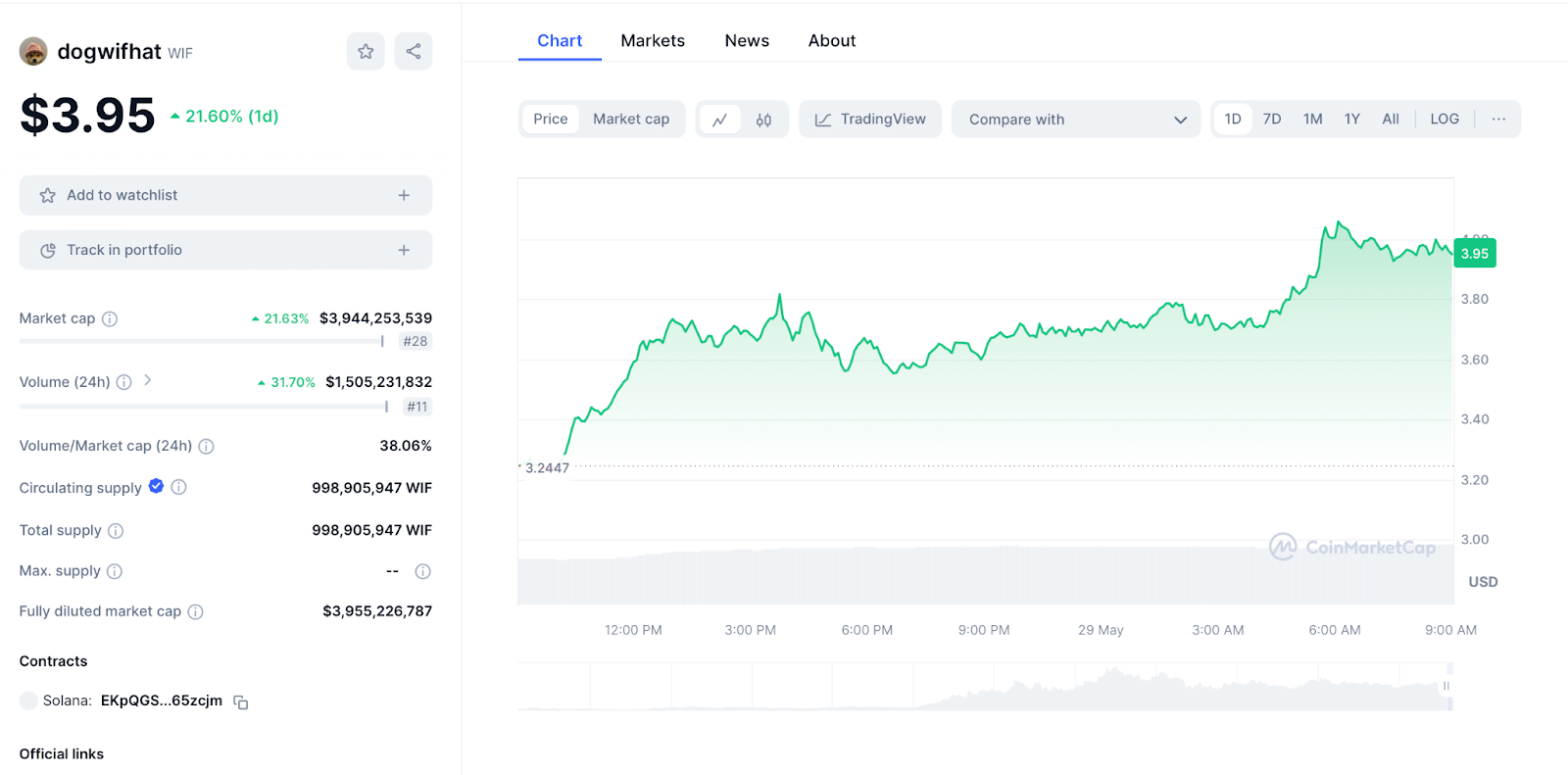Open Market cap info tooltip icon
Image resolution: width=1568 pixels, height=775 pixels.
pyautogui.click(x=110, y=318)
